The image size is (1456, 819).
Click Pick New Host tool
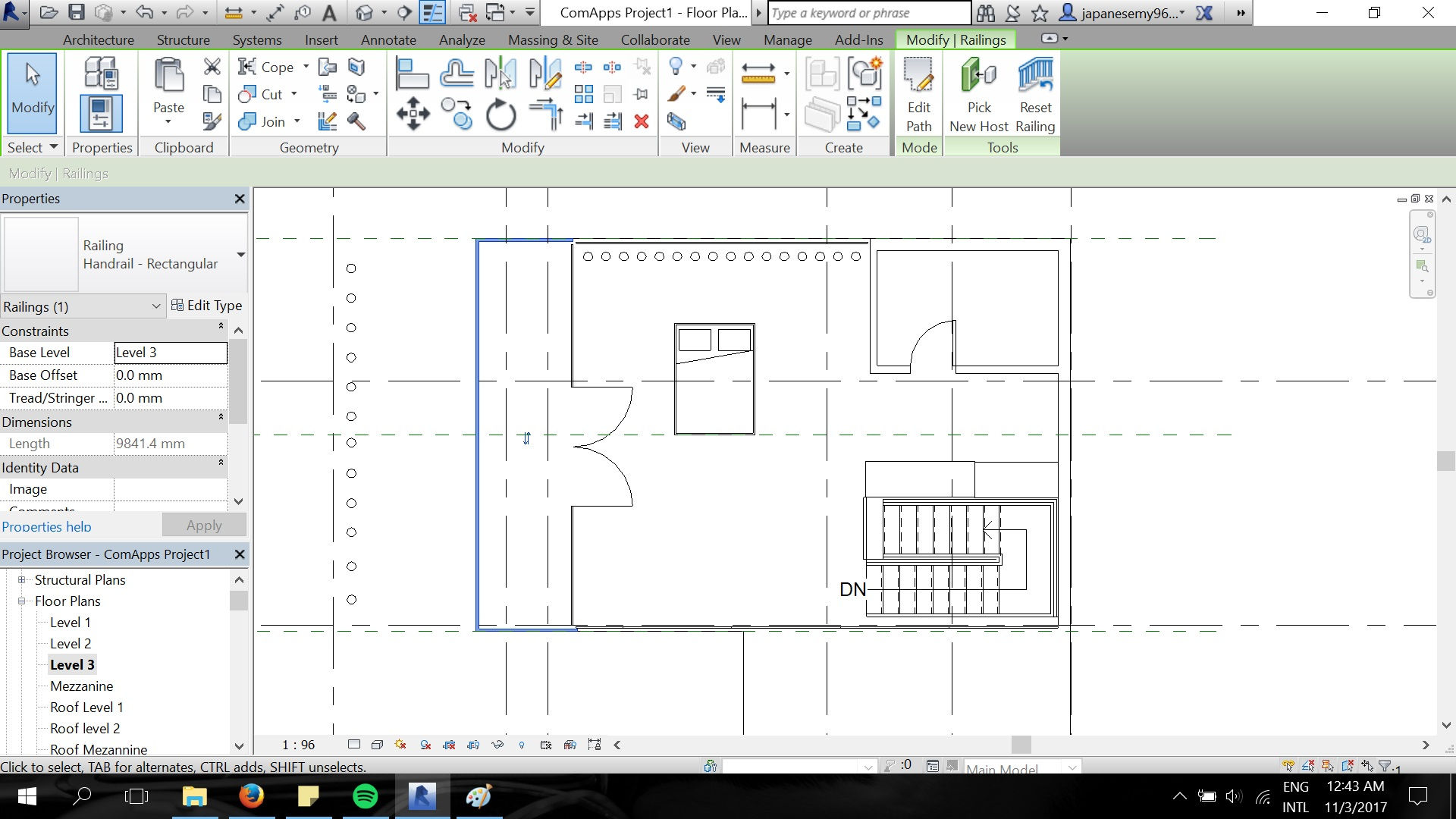[x=979, y=96]
